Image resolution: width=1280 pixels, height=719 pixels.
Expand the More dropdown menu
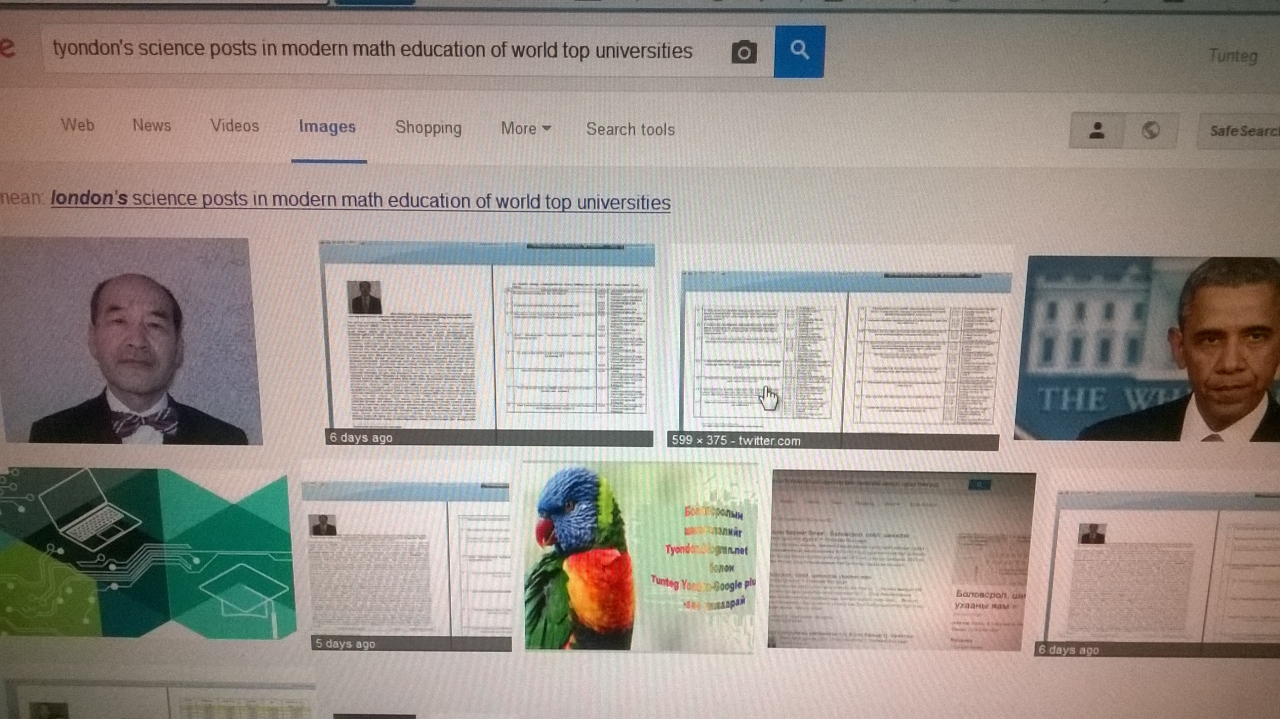pyautogui.click(x=526, y=128)
